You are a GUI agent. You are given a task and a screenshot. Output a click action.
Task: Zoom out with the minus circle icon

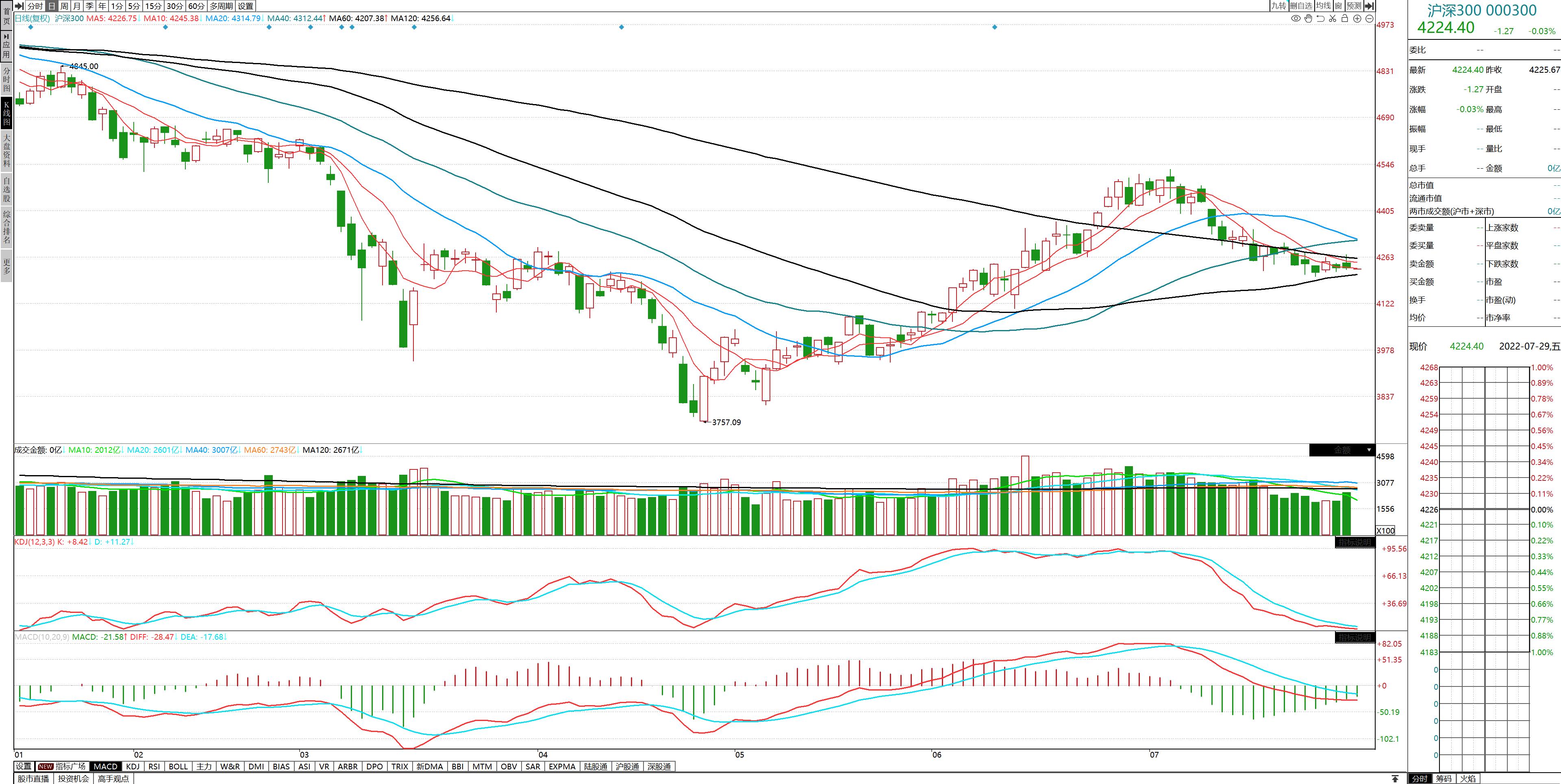click(1369, 19)
